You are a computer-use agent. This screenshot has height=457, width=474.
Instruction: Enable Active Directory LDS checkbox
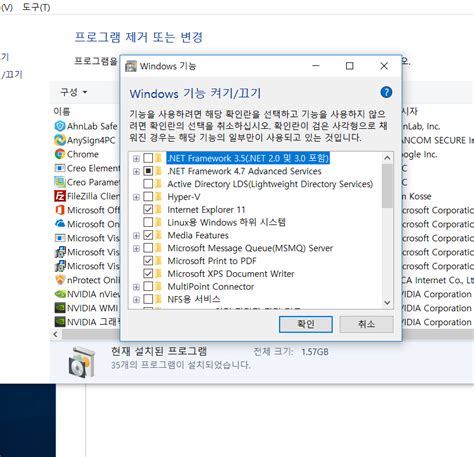[x=148, y=184]
